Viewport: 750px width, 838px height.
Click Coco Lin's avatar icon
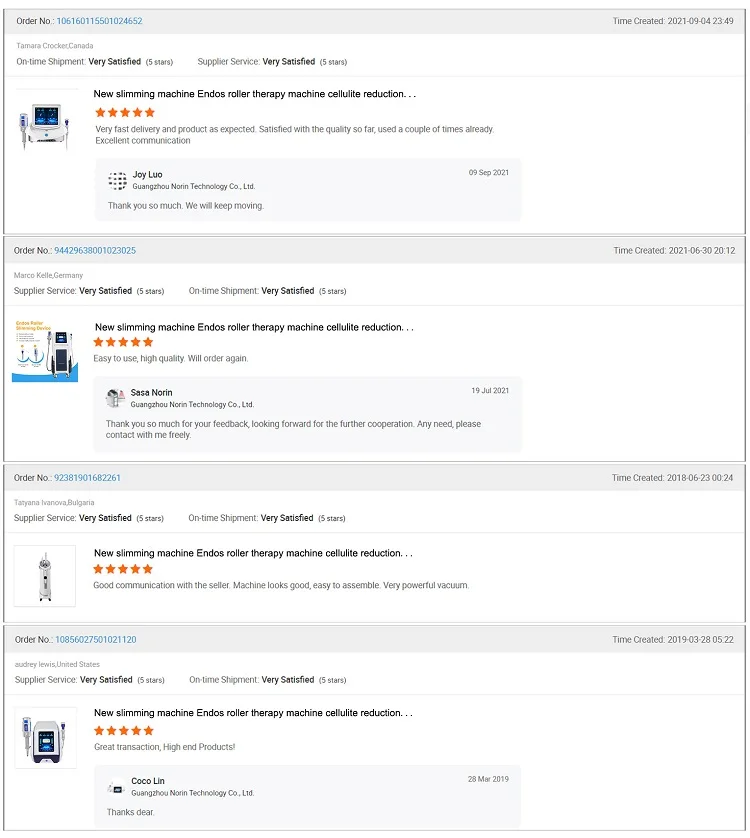116,787
